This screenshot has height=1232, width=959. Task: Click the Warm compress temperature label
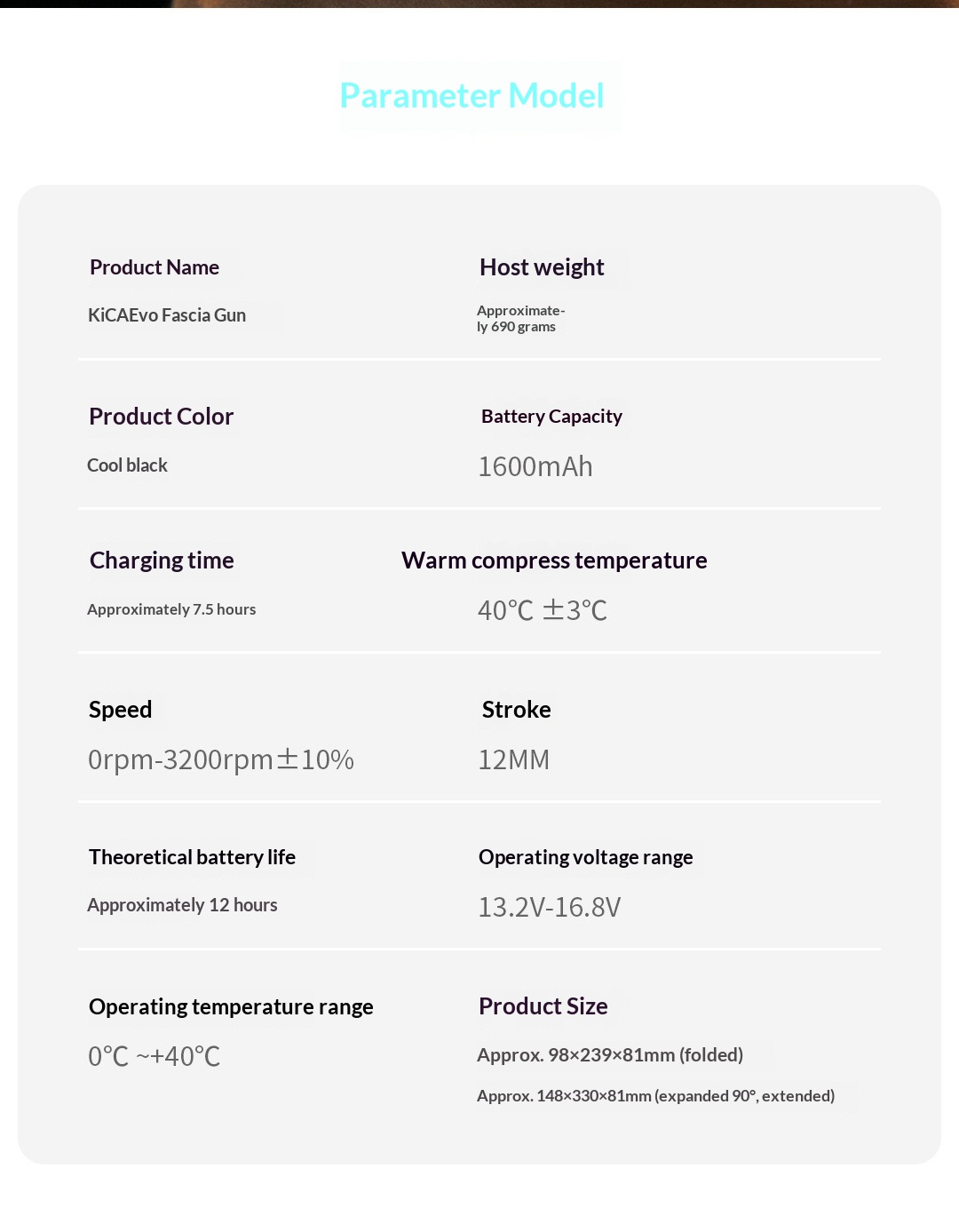pos(554,560)
